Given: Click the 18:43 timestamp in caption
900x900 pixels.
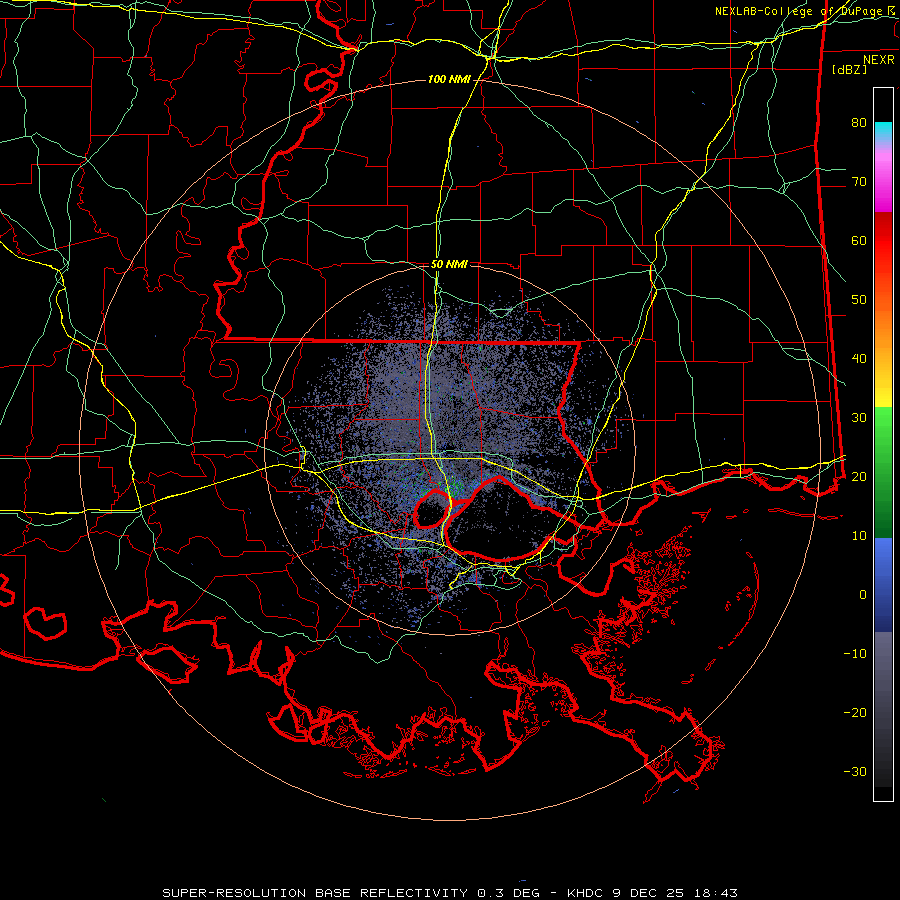Looking at the screenshot, I should tap(715, 893).
